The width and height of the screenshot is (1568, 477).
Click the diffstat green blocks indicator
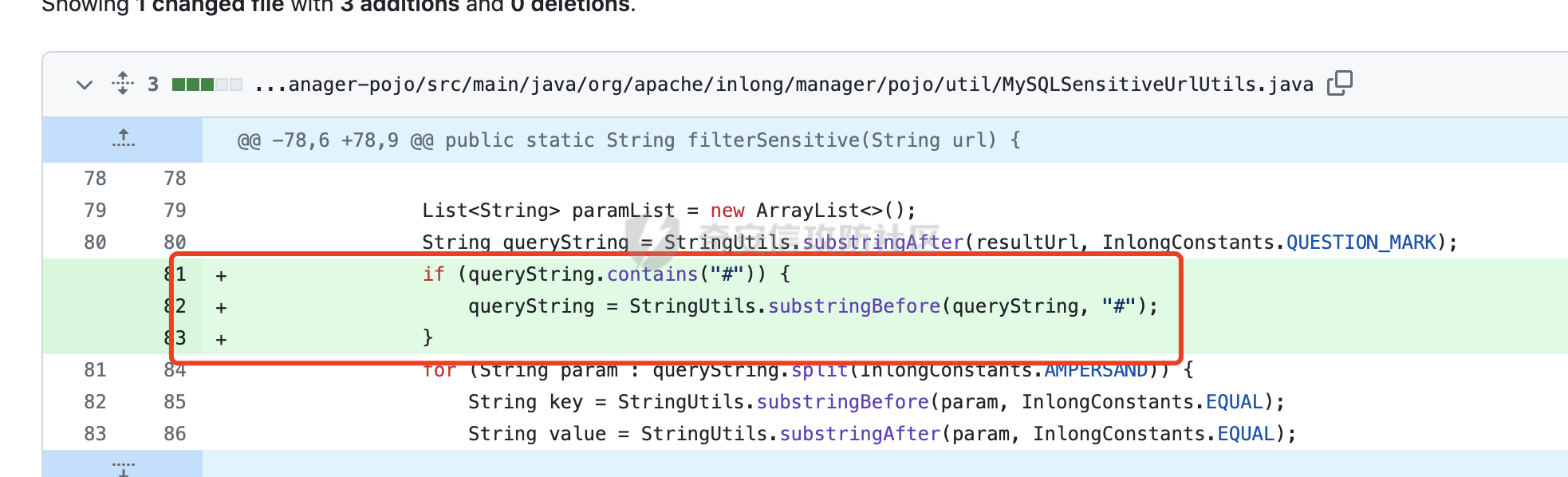207,85
